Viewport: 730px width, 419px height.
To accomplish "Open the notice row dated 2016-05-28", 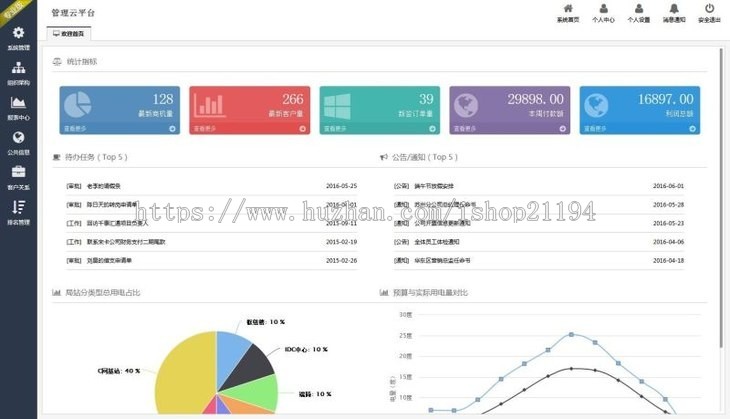I will 539,205.
